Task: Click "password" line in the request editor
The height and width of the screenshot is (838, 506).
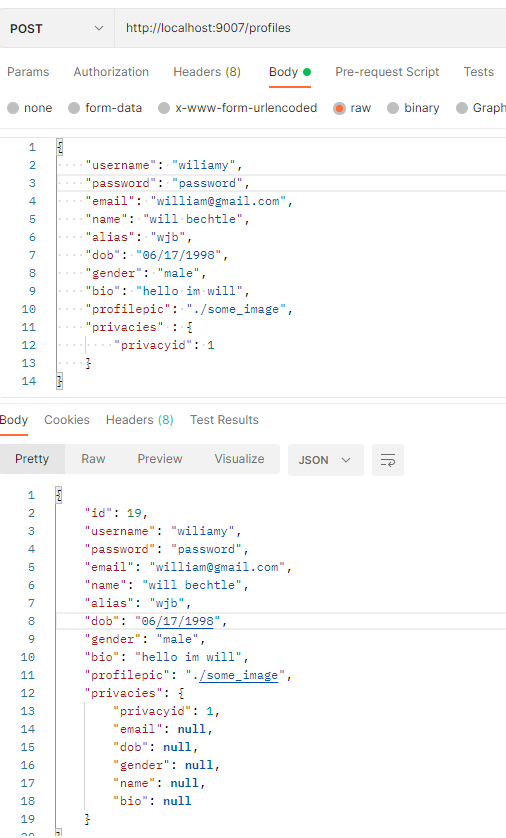Action: point(167,183)
